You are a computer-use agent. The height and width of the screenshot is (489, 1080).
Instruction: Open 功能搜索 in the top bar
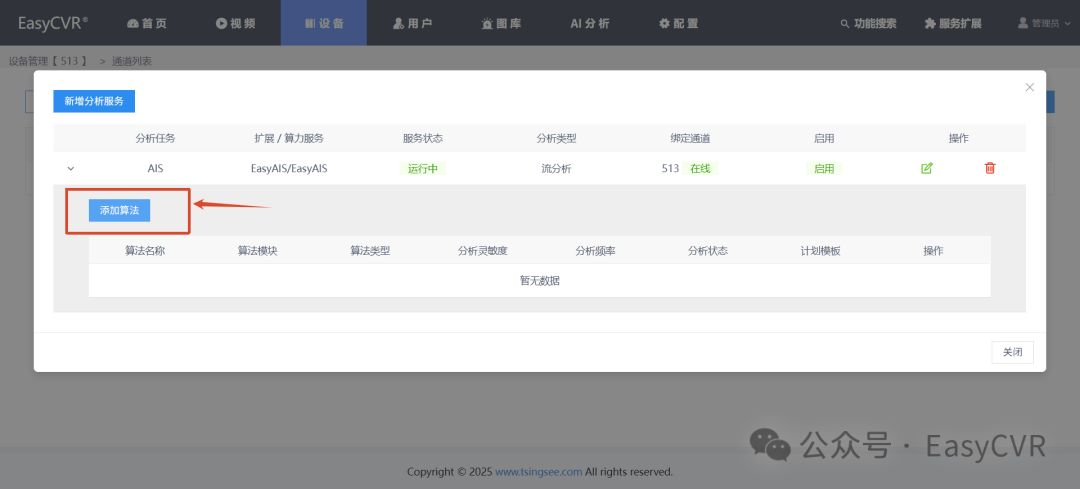pos(869,23)
